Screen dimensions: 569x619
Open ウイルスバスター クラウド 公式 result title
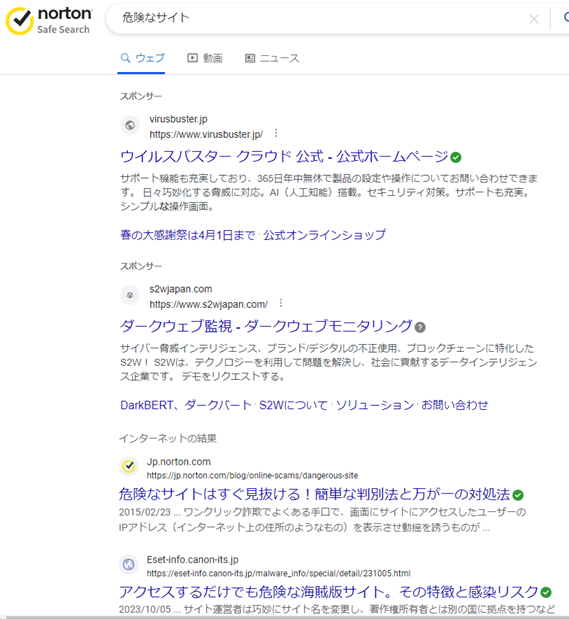coord(284,157)
